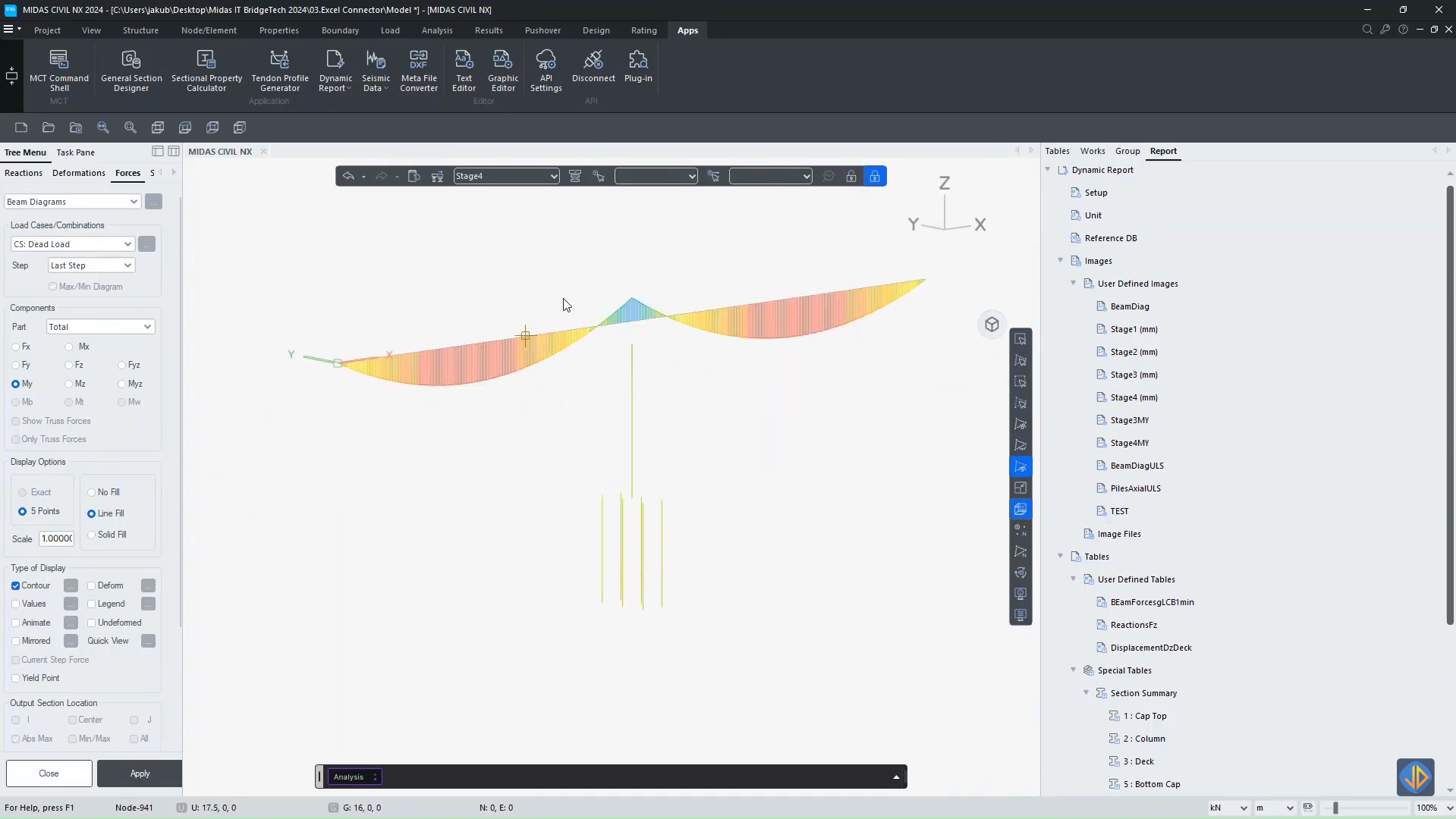Enable the Values checkbox
This screenshot has height=819, width=1456.
(15, 604)
